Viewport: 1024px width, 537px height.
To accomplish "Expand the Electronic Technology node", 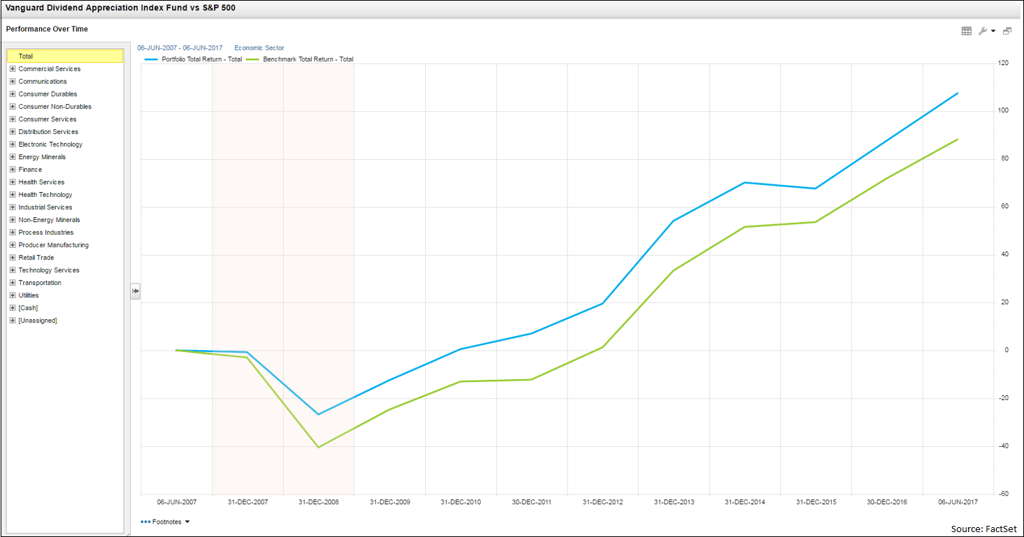I will [12, 144].
